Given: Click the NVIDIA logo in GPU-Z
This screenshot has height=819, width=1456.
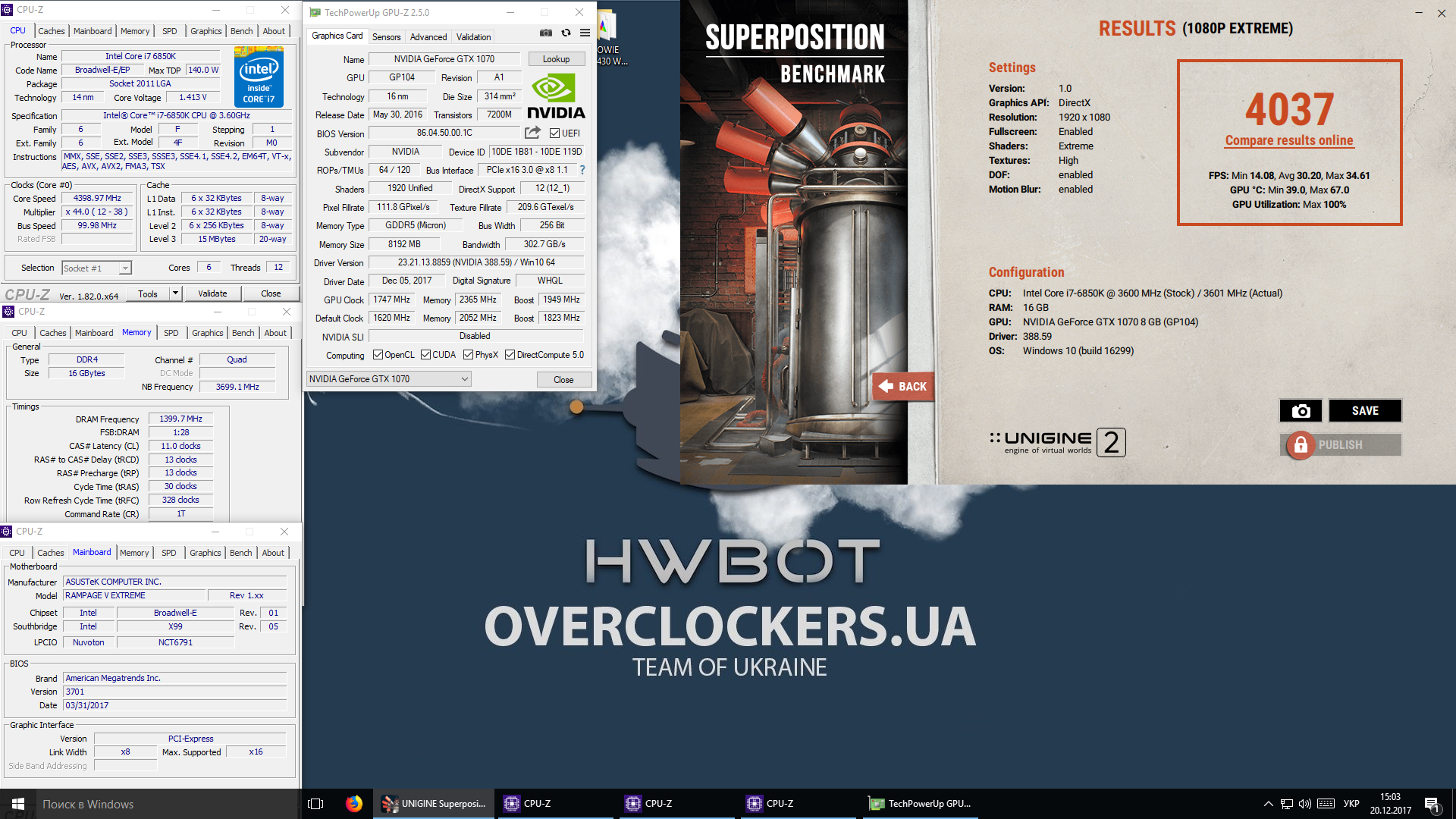Looking at the screenshot, I should (556, 96).
